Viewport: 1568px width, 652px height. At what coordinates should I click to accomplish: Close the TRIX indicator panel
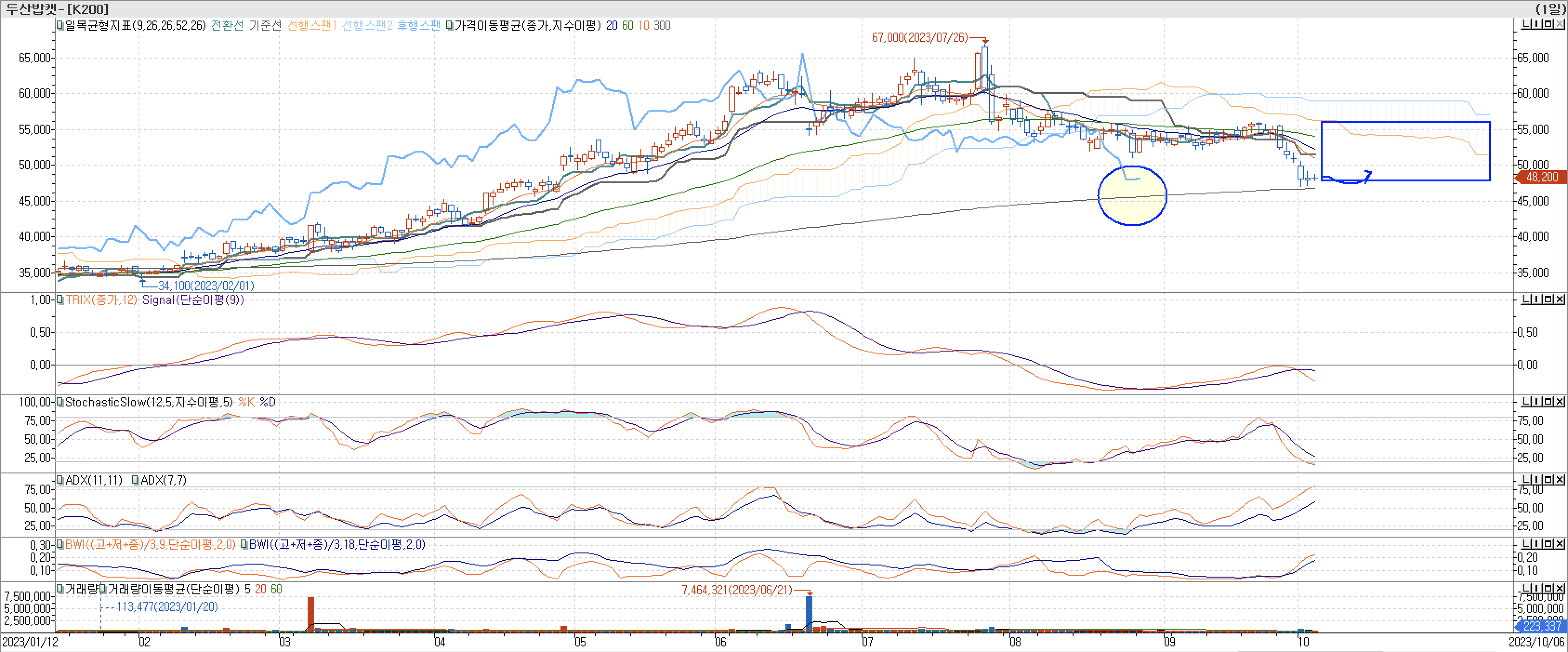tap(1560, 299)
